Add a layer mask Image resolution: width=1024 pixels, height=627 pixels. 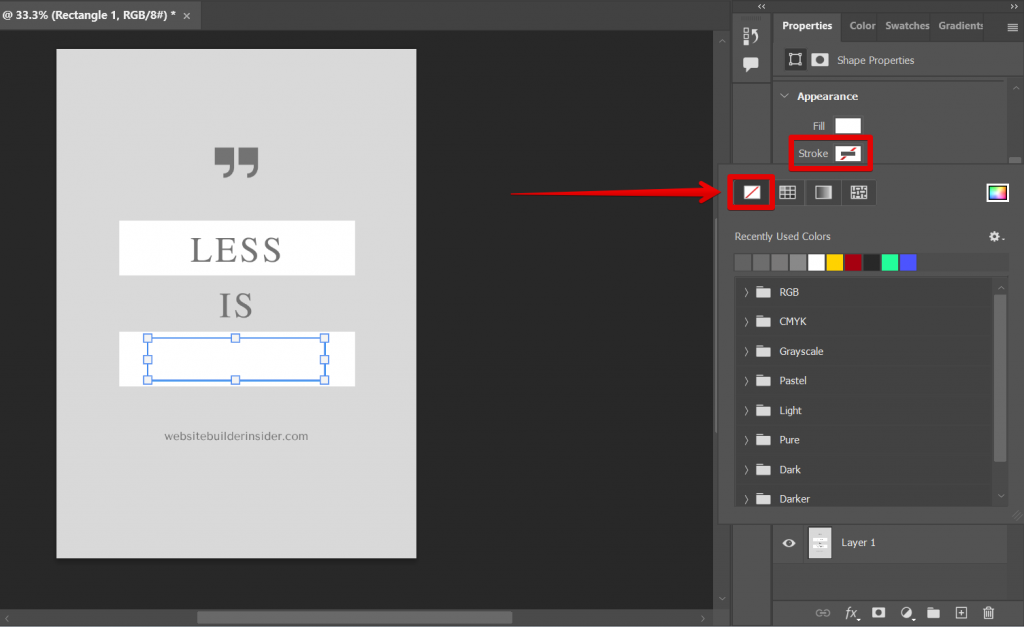tap(878, 612)
